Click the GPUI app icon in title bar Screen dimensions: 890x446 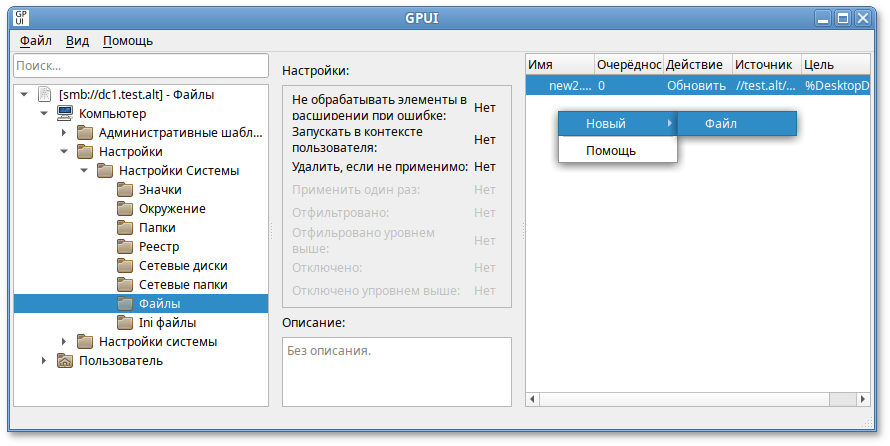(x=20, y=18)
